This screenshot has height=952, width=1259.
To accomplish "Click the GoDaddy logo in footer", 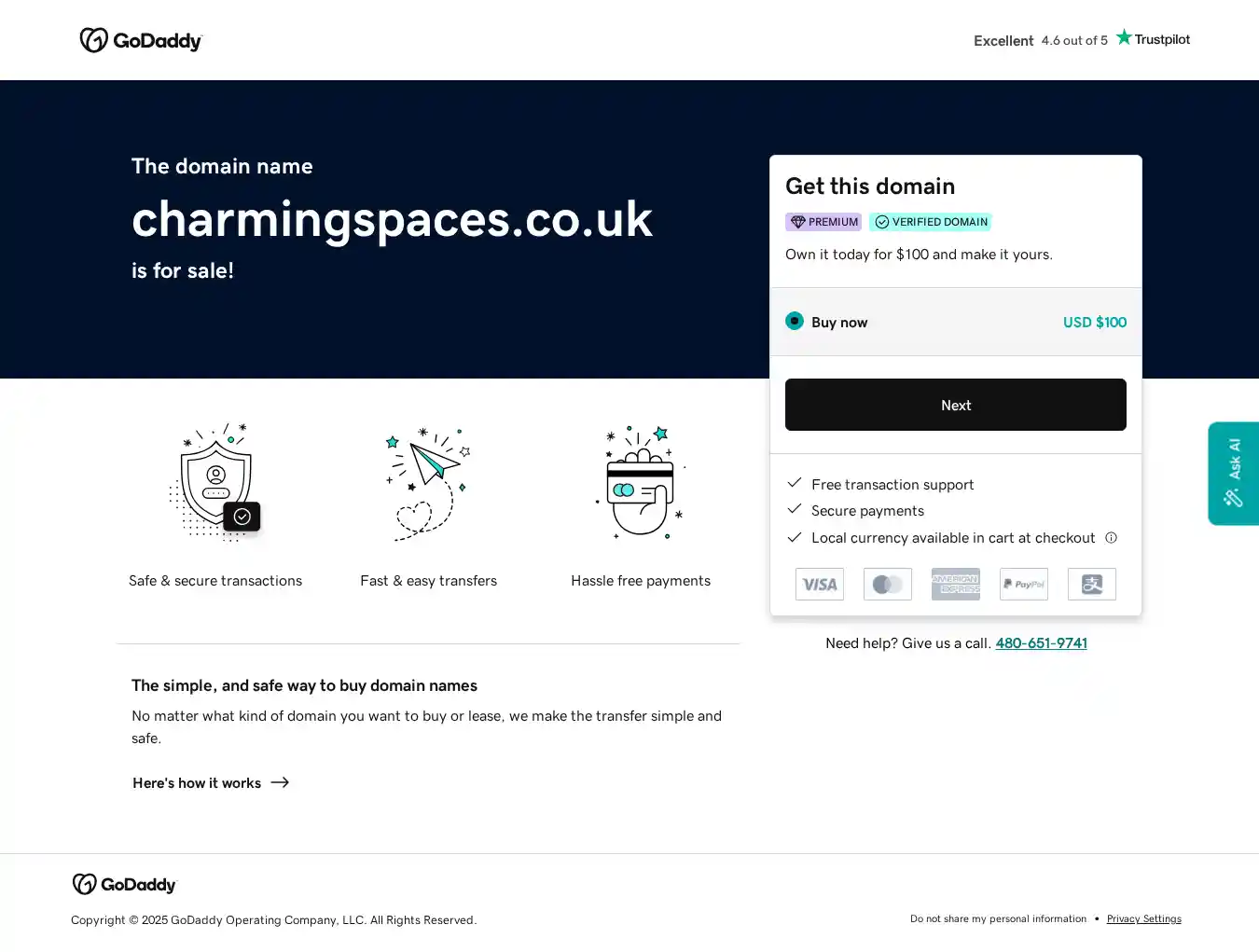I will (x=124, y=884).
